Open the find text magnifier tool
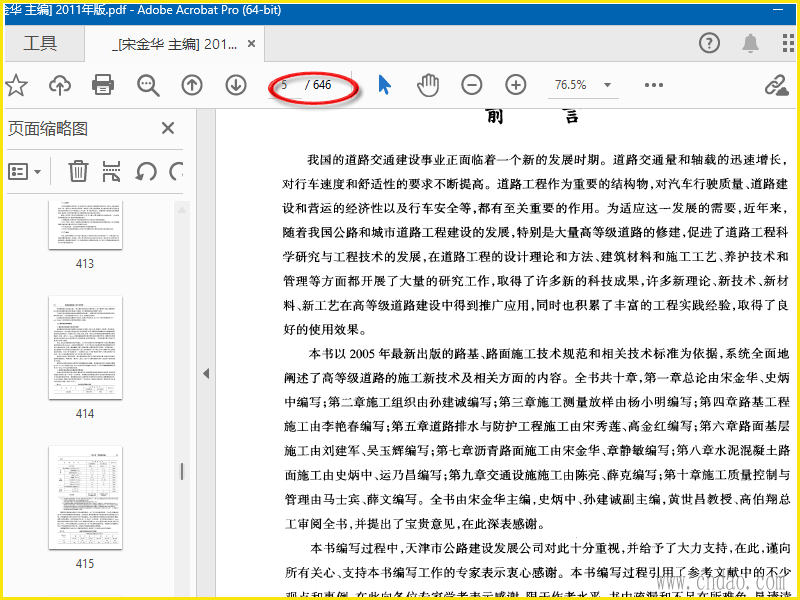 (x=148, y=85)
